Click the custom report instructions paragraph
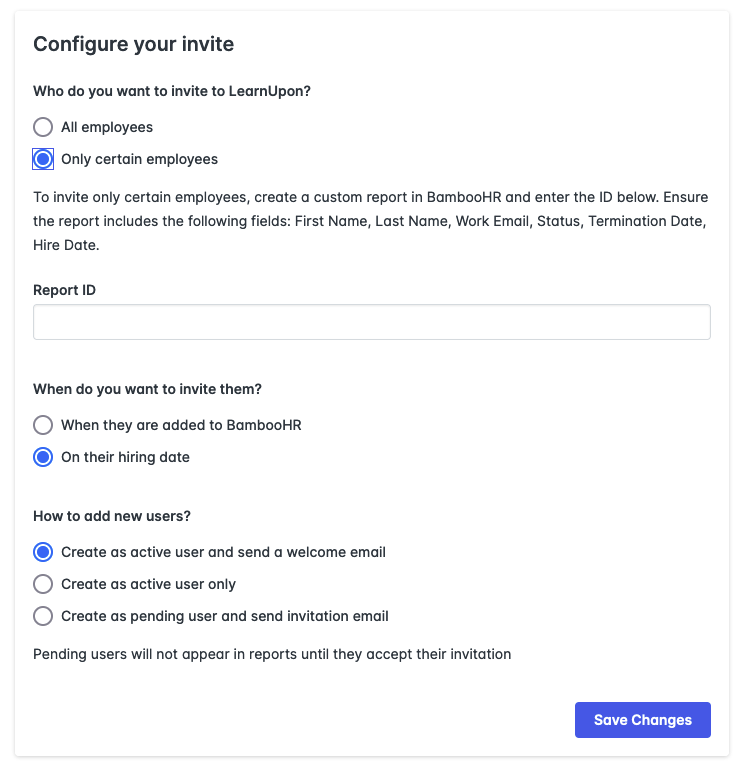The width and height of the screenshot is (743, 769). (x=370, y=220)
